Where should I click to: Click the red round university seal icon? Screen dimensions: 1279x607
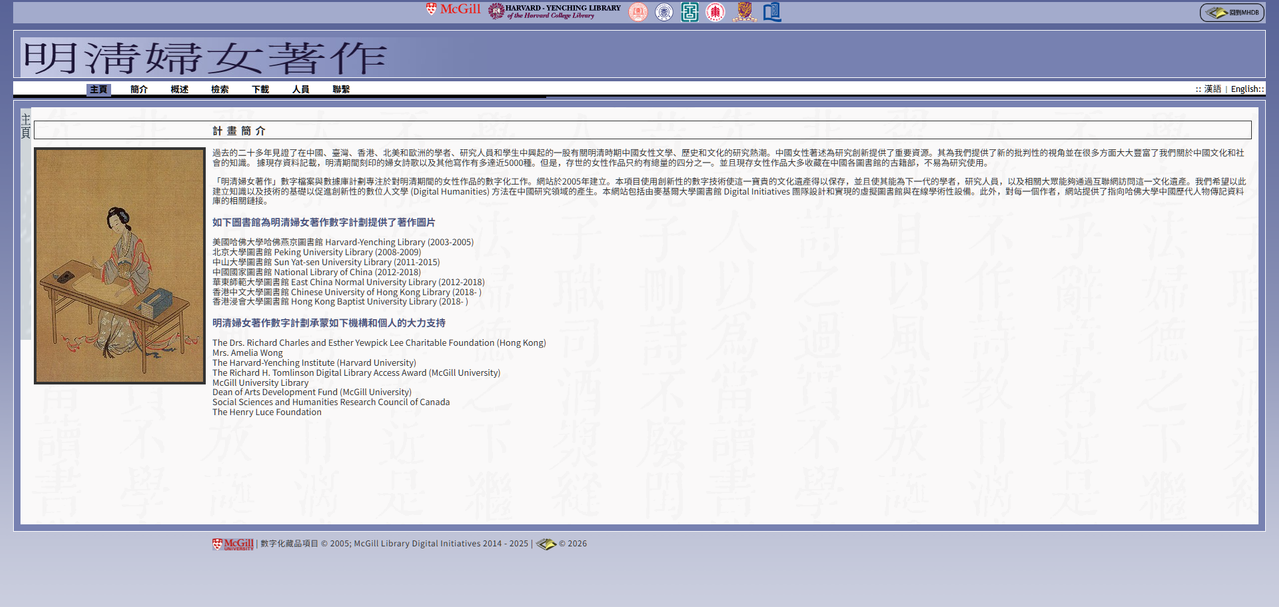715,11
